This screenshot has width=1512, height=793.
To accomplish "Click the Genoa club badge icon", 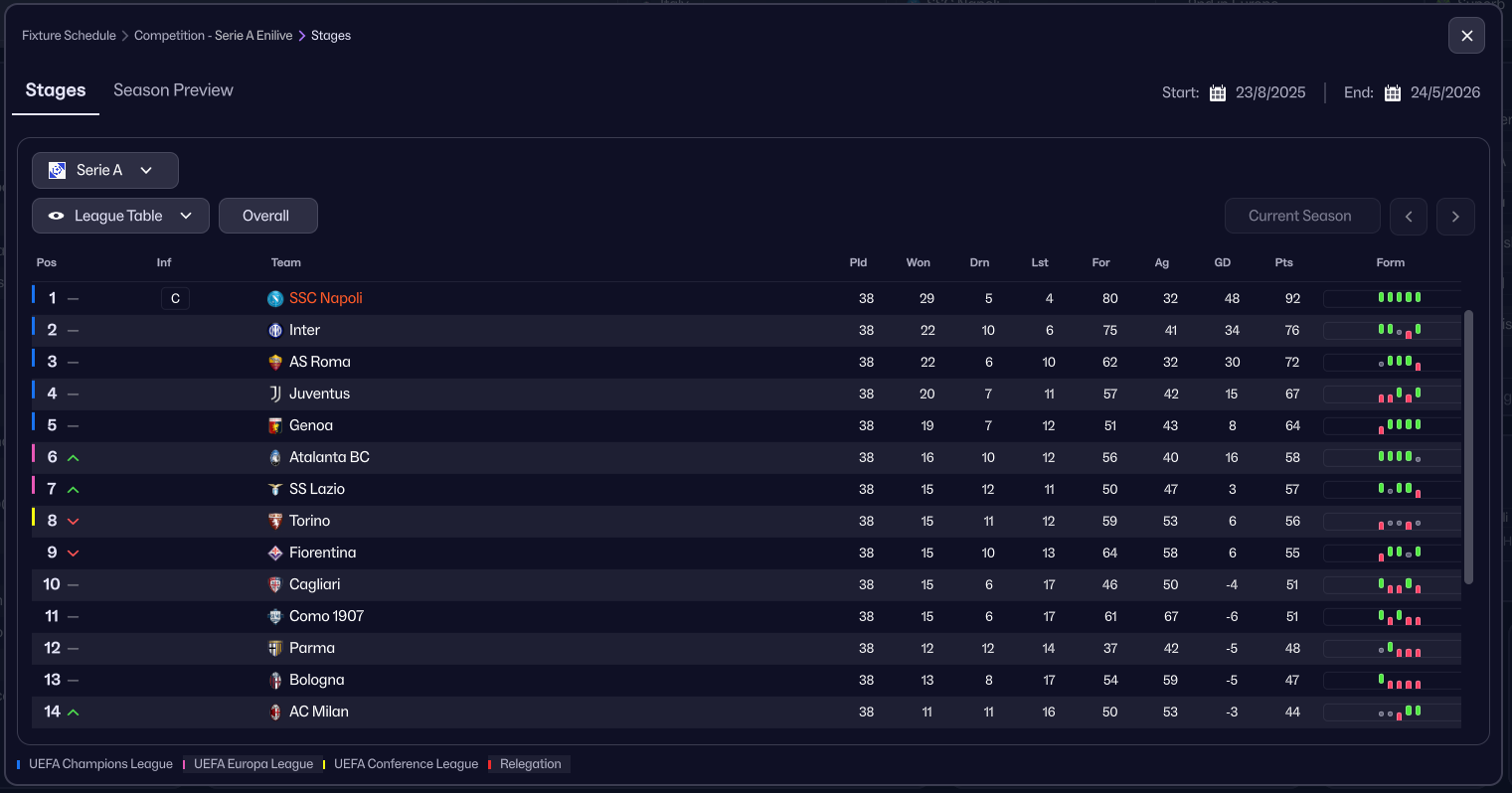I will pos(275,425).
